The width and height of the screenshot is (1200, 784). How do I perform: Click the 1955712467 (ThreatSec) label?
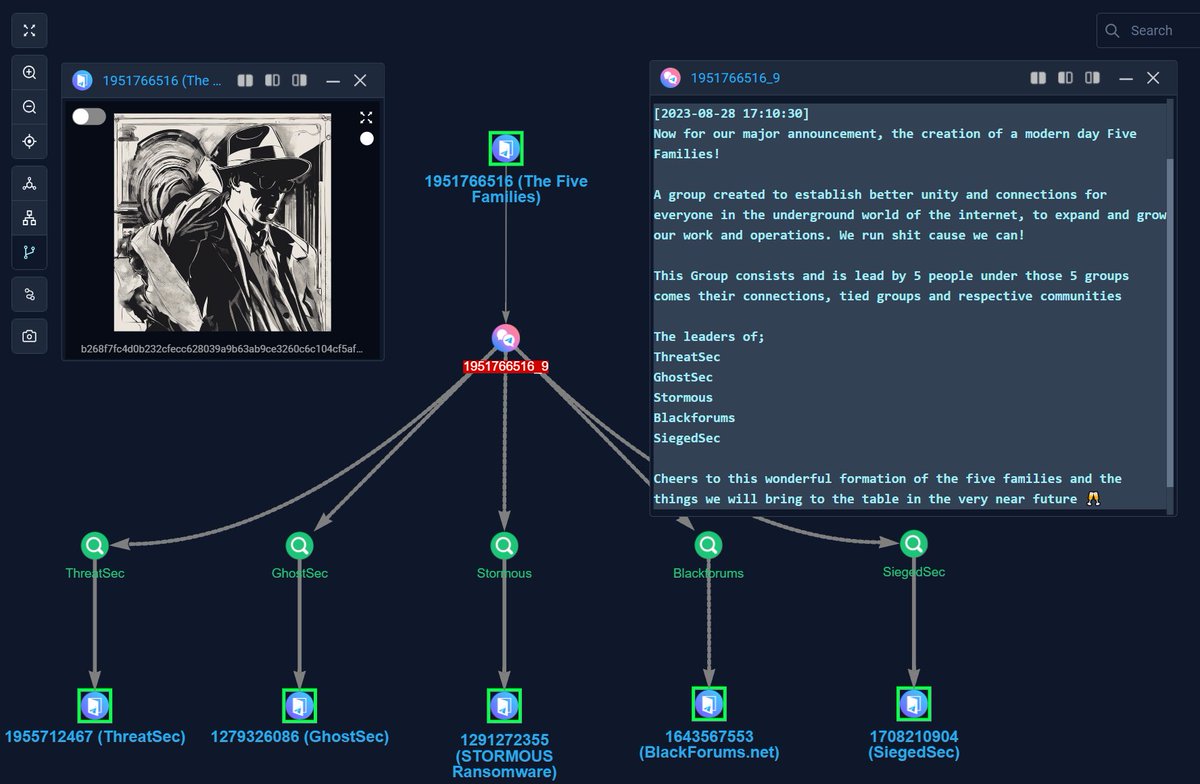click(x=95, y=737)
